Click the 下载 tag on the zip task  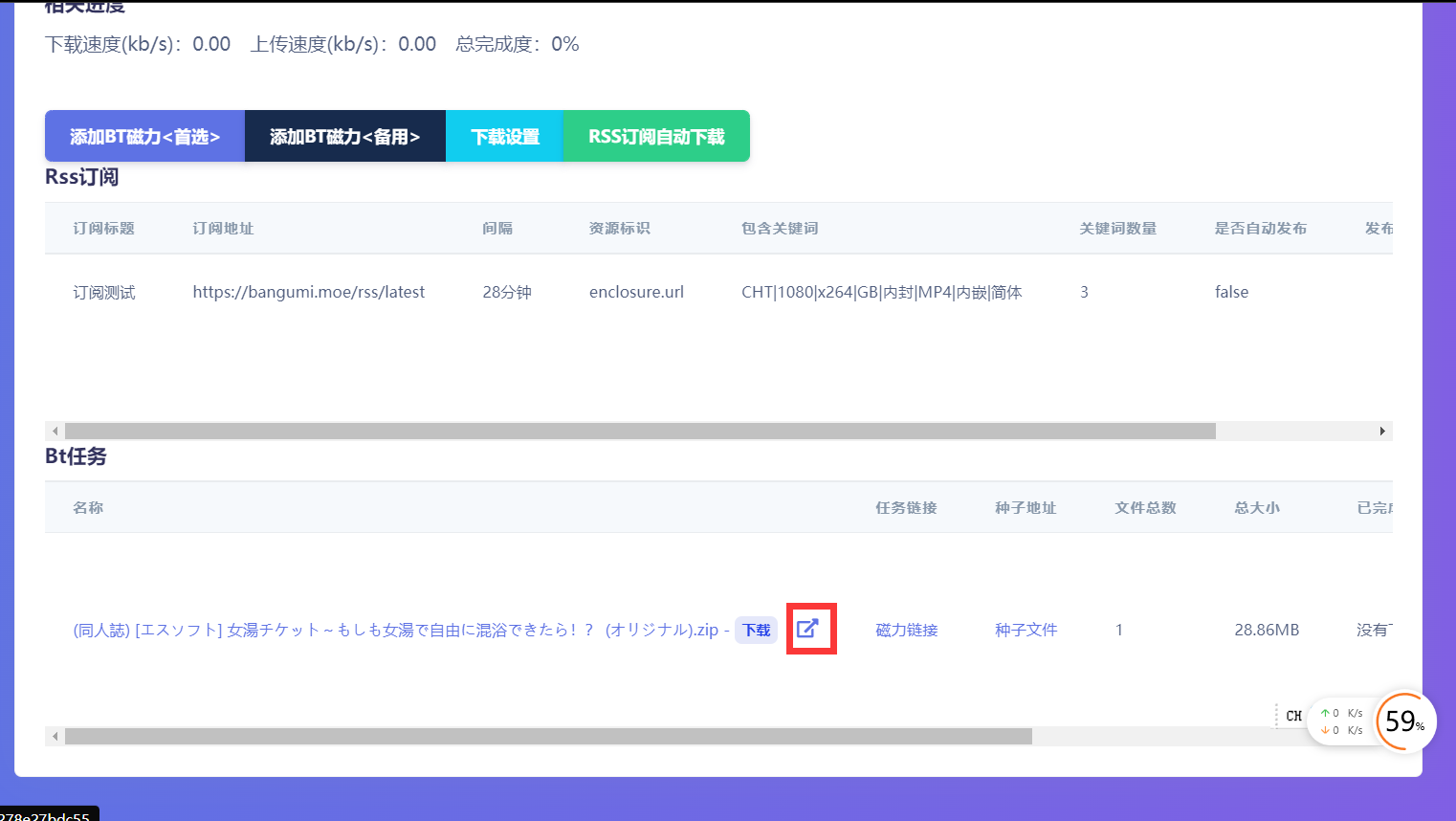pos(757,630)
